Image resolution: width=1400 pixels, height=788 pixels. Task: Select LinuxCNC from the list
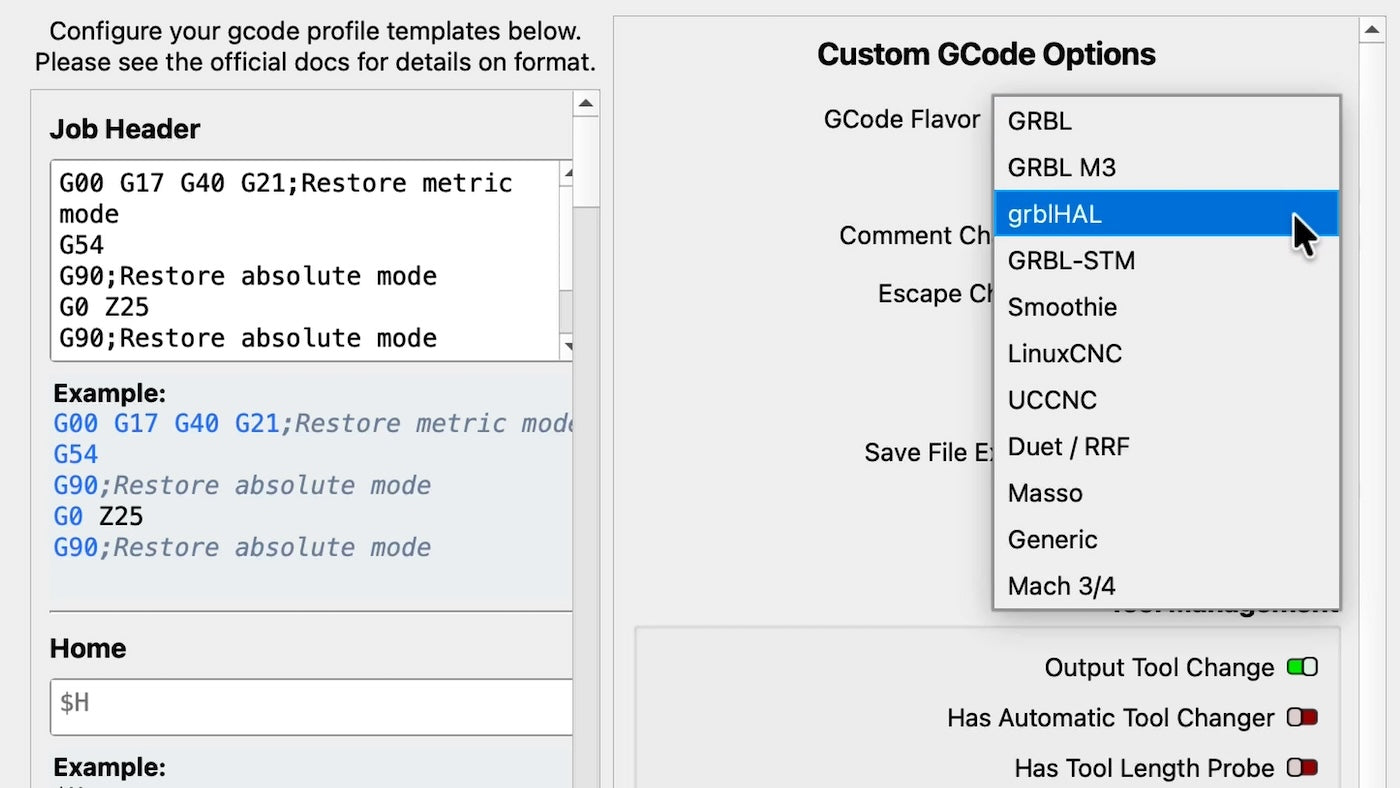pos(1166,353)
